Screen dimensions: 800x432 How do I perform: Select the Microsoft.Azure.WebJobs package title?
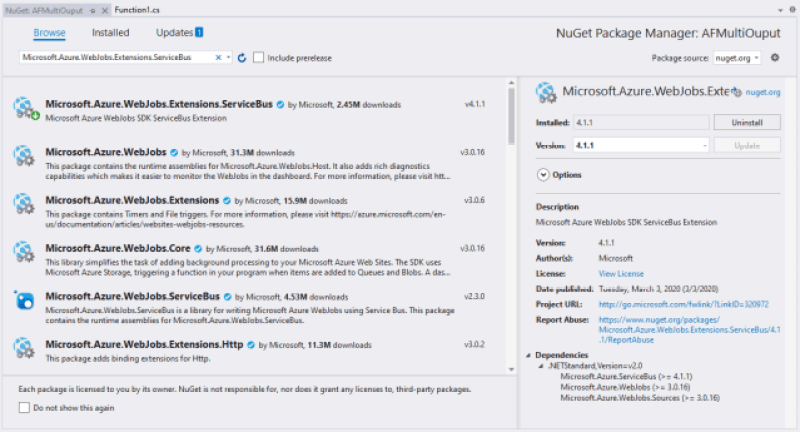pyautogui.click(x=106, y=152)
